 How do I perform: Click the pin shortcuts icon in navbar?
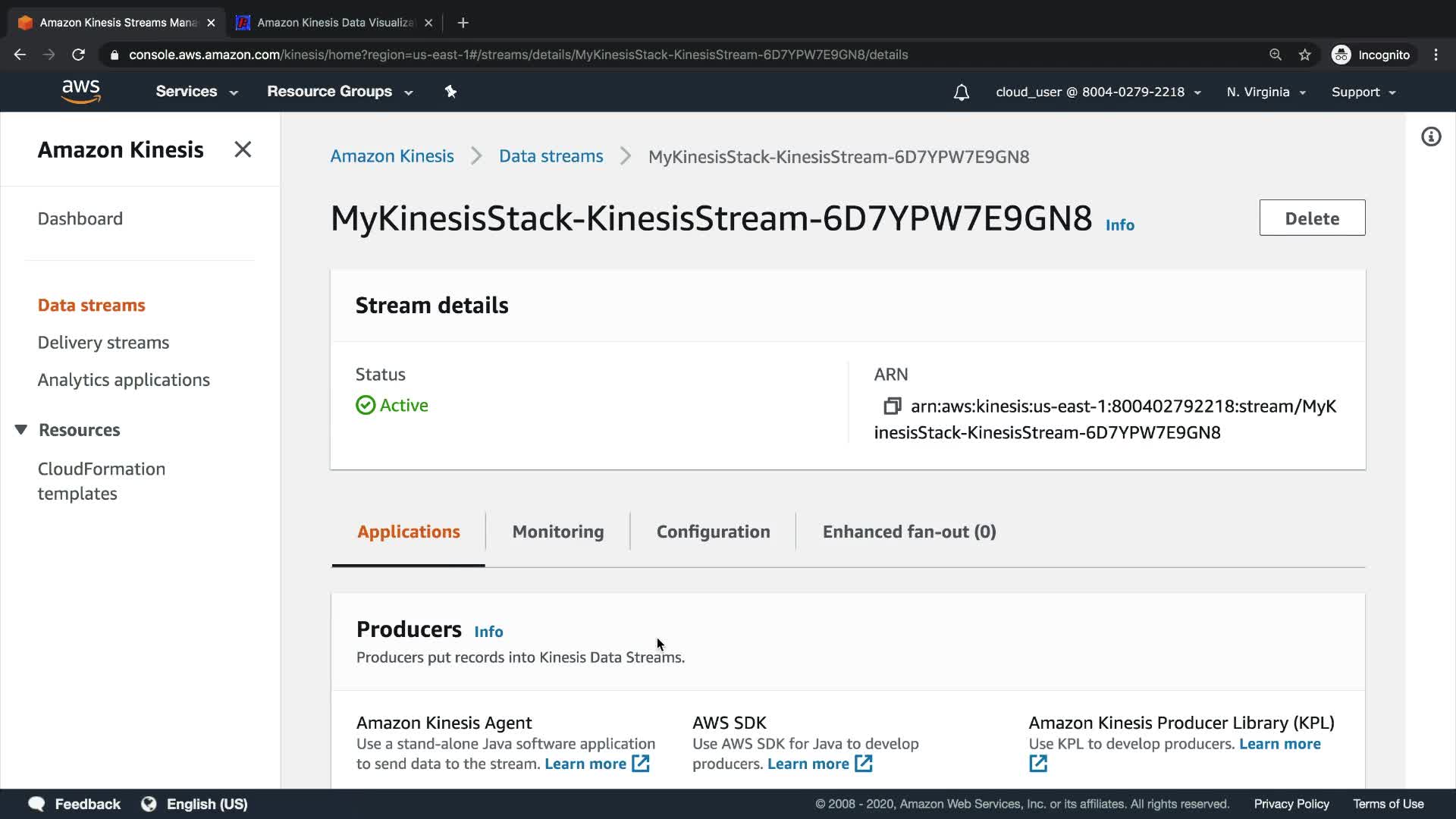[x=450, y=92]
